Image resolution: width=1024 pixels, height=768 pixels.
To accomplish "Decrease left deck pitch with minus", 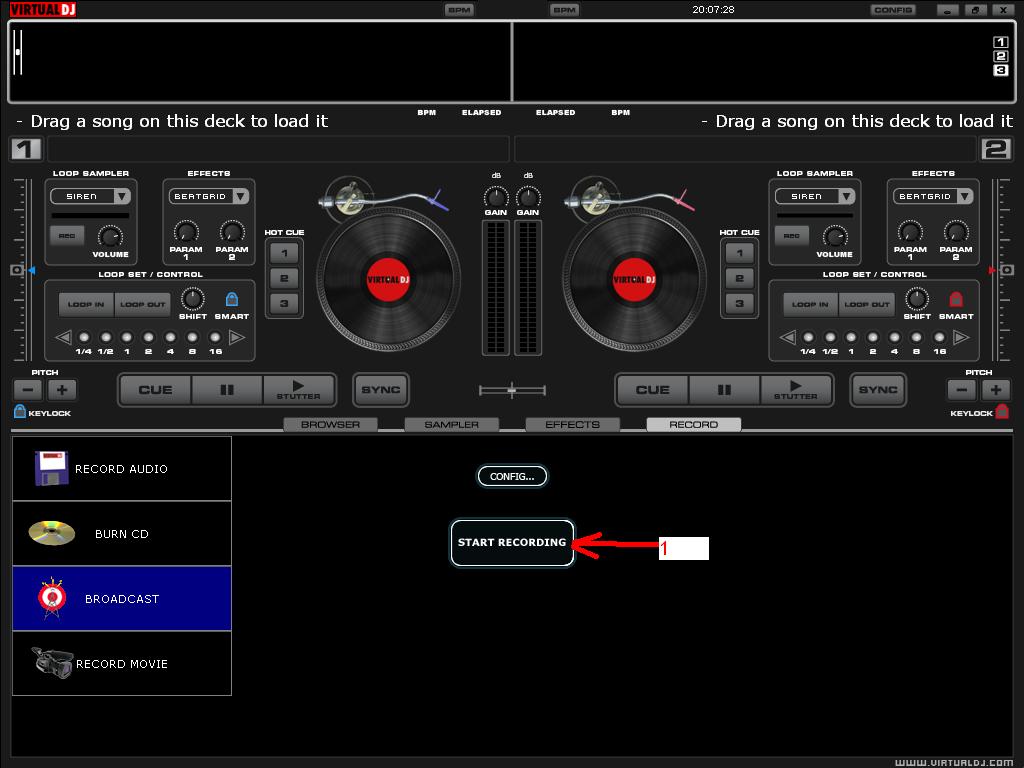I will (x=28, y=390).
